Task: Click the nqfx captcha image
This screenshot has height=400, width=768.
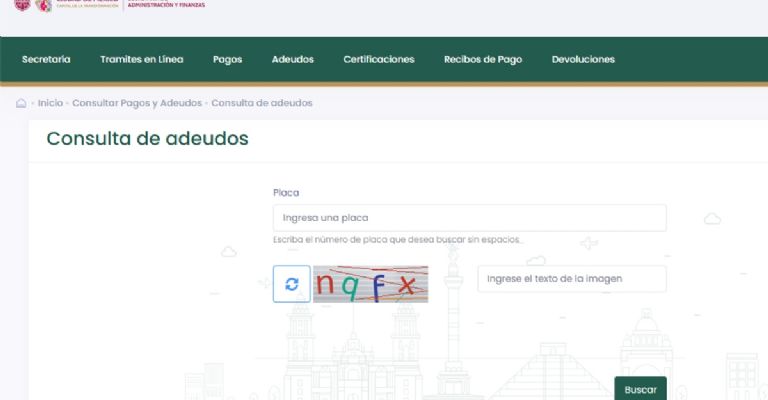Action: tap(370, 284)
